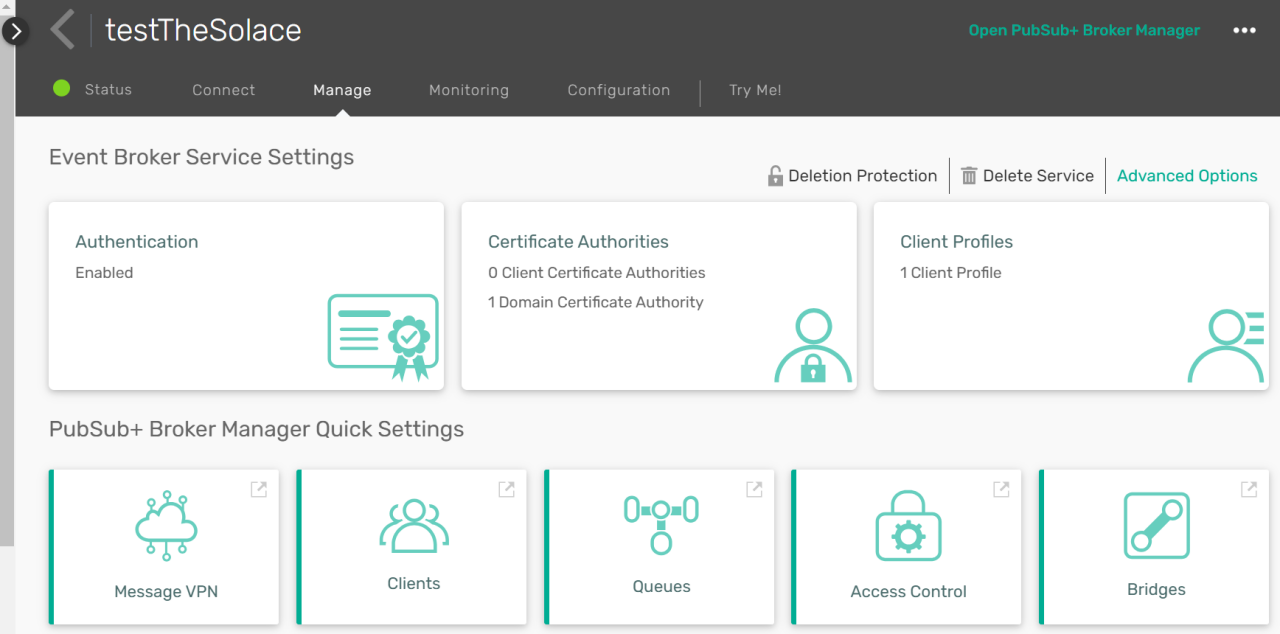This screenshot has height=634, width=1280.
Task: Open Message VPN in external window icon
Action: tap(258, 489)
